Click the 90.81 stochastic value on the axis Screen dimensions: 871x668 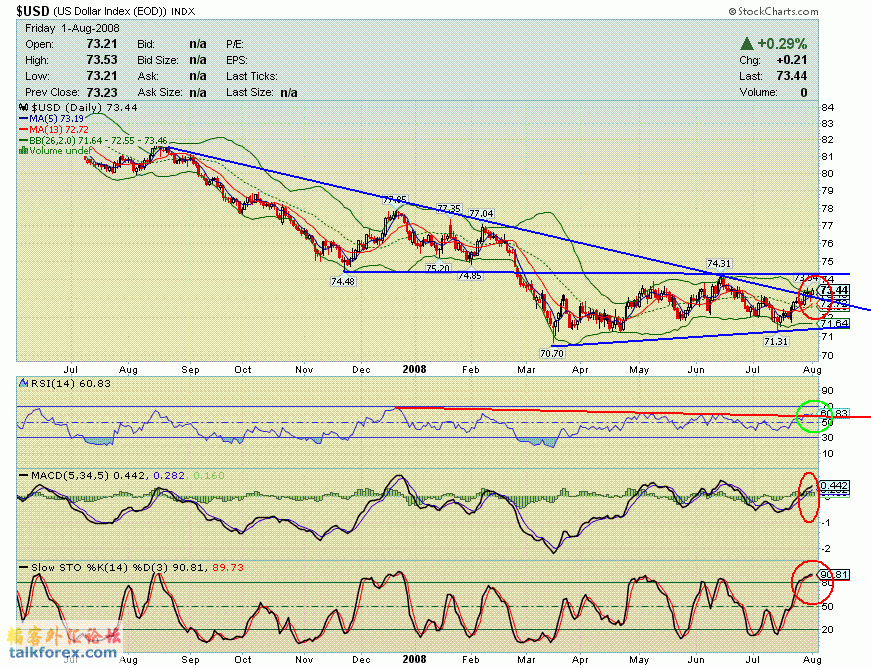pyautogui.click(x=834, y=575)
